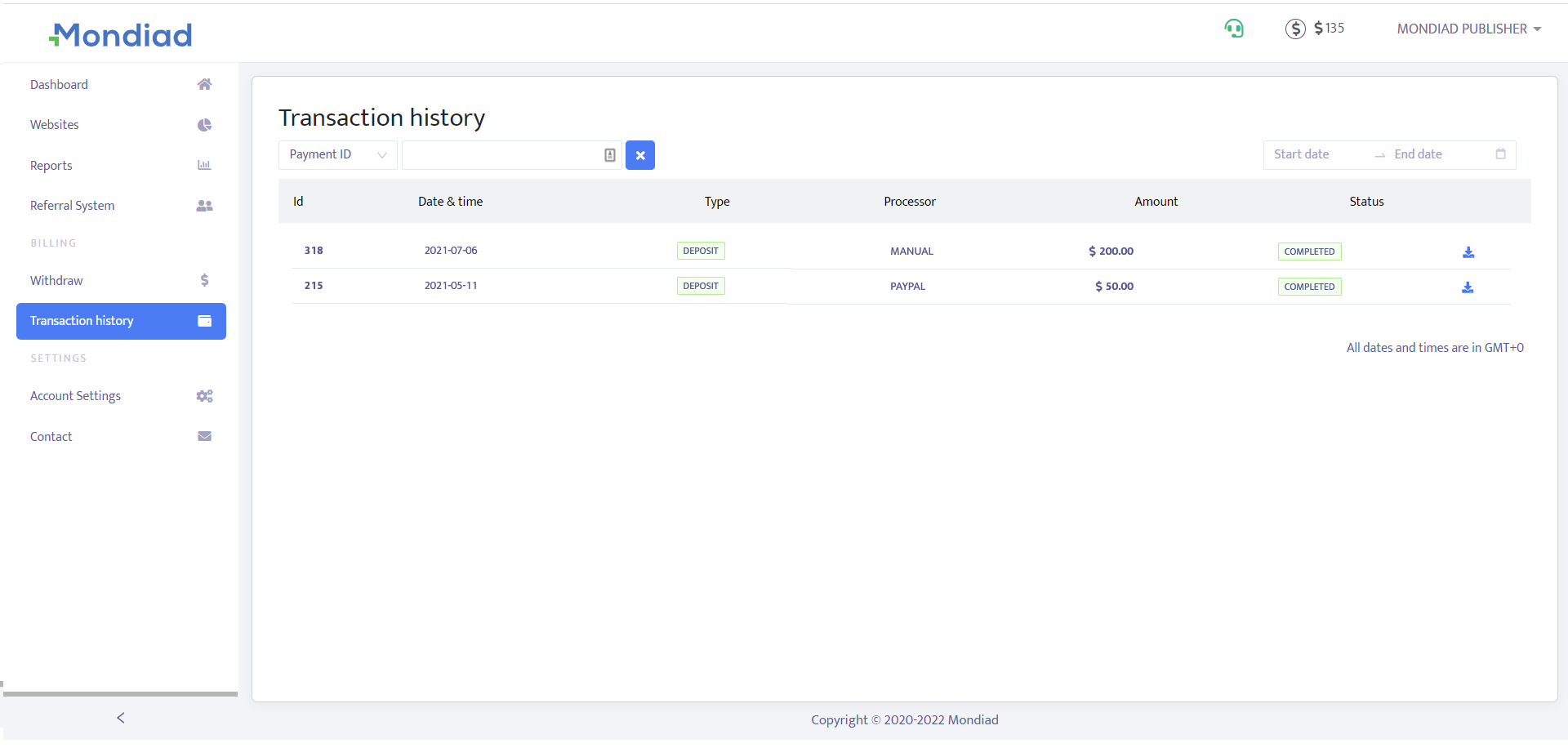Click the gears icon beside Account Settings
The height and width of the screenshot is (748, 1568).
[x=204, y=396]
